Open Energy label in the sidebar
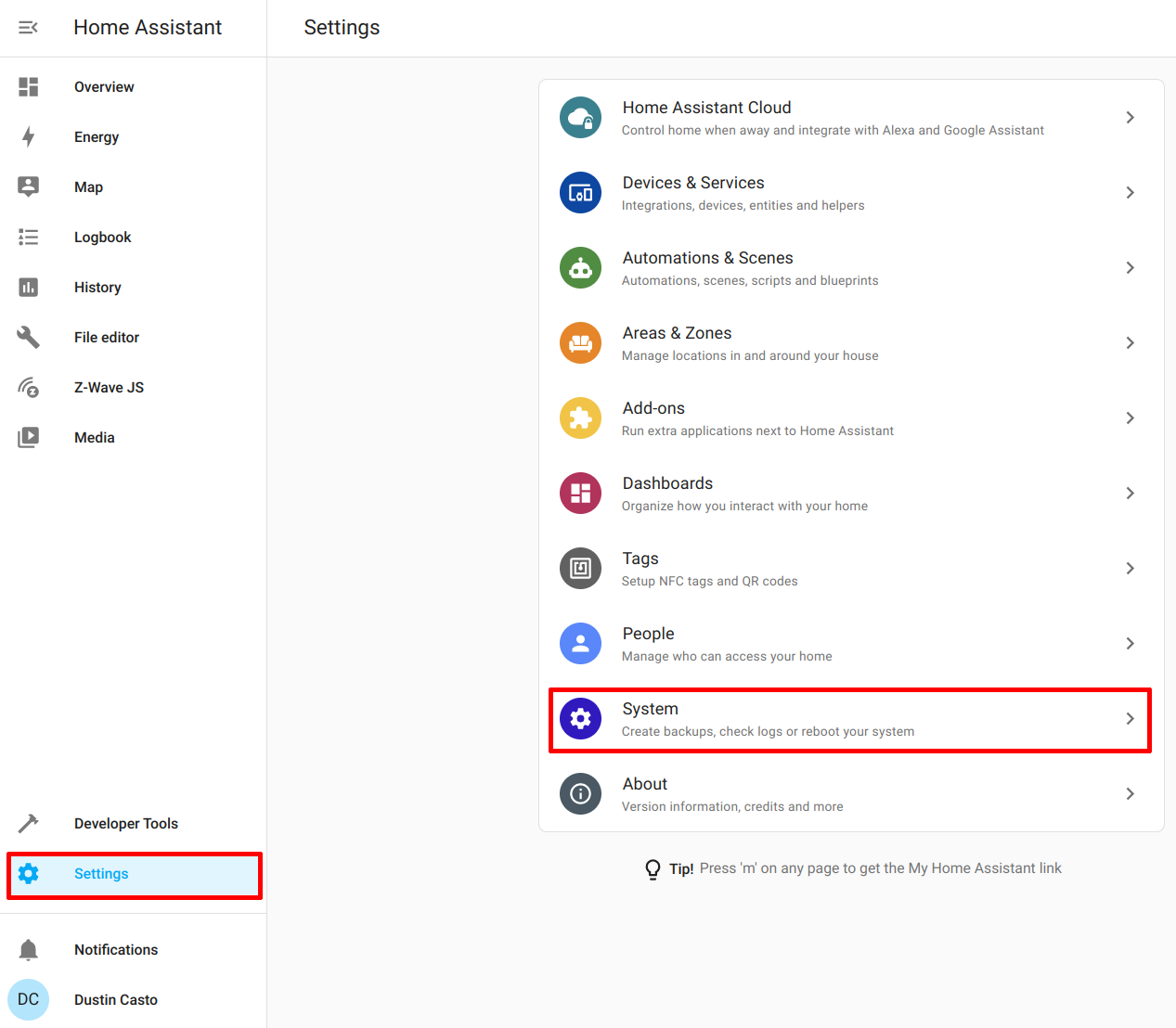 (x=97, y=137)
